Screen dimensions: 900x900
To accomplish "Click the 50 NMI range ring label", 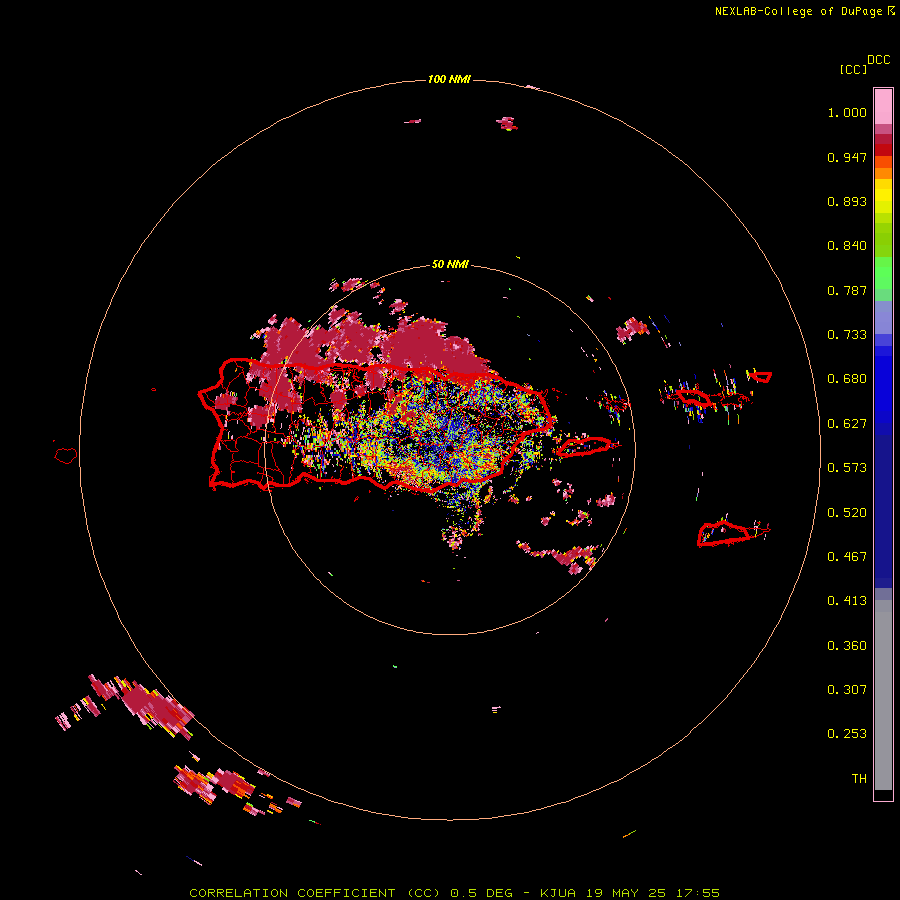I will [450, 265].
